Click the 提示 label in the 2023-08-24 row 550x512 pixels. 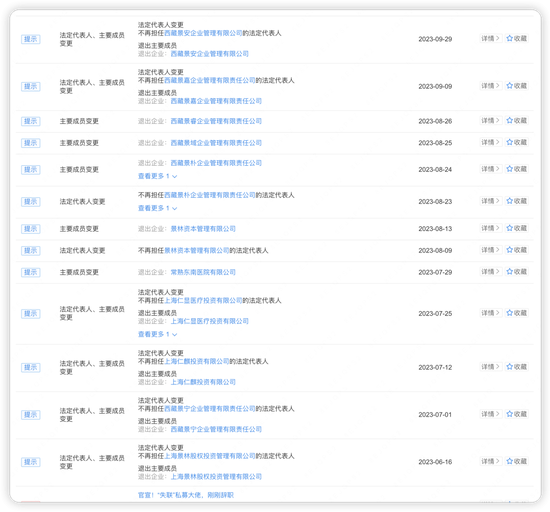[31, 169]
